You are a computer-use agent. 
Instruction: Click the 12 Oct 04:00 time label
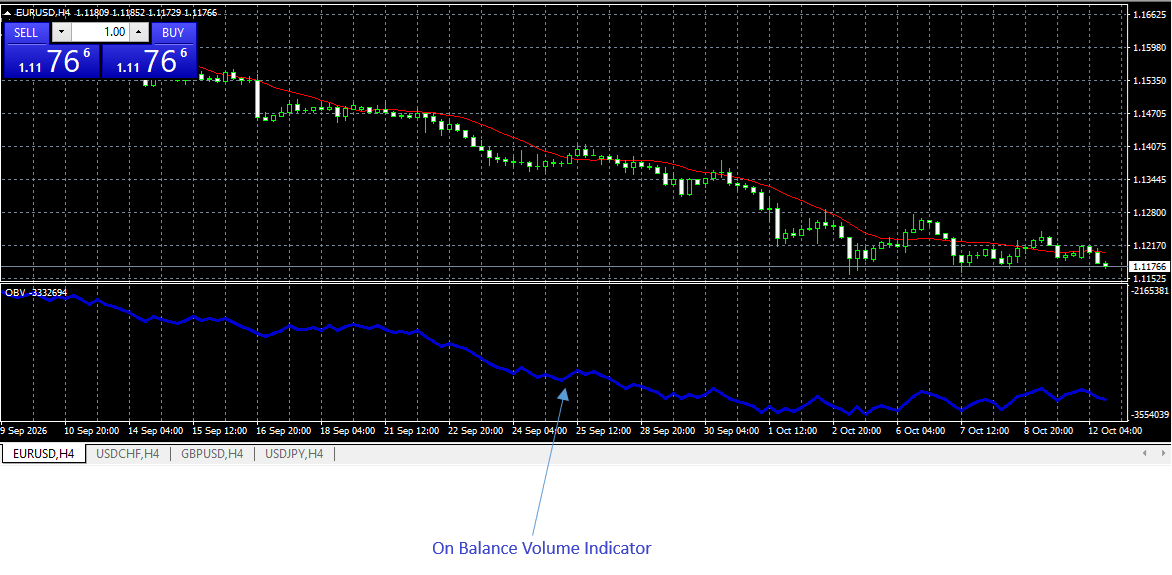(1114, 431)
